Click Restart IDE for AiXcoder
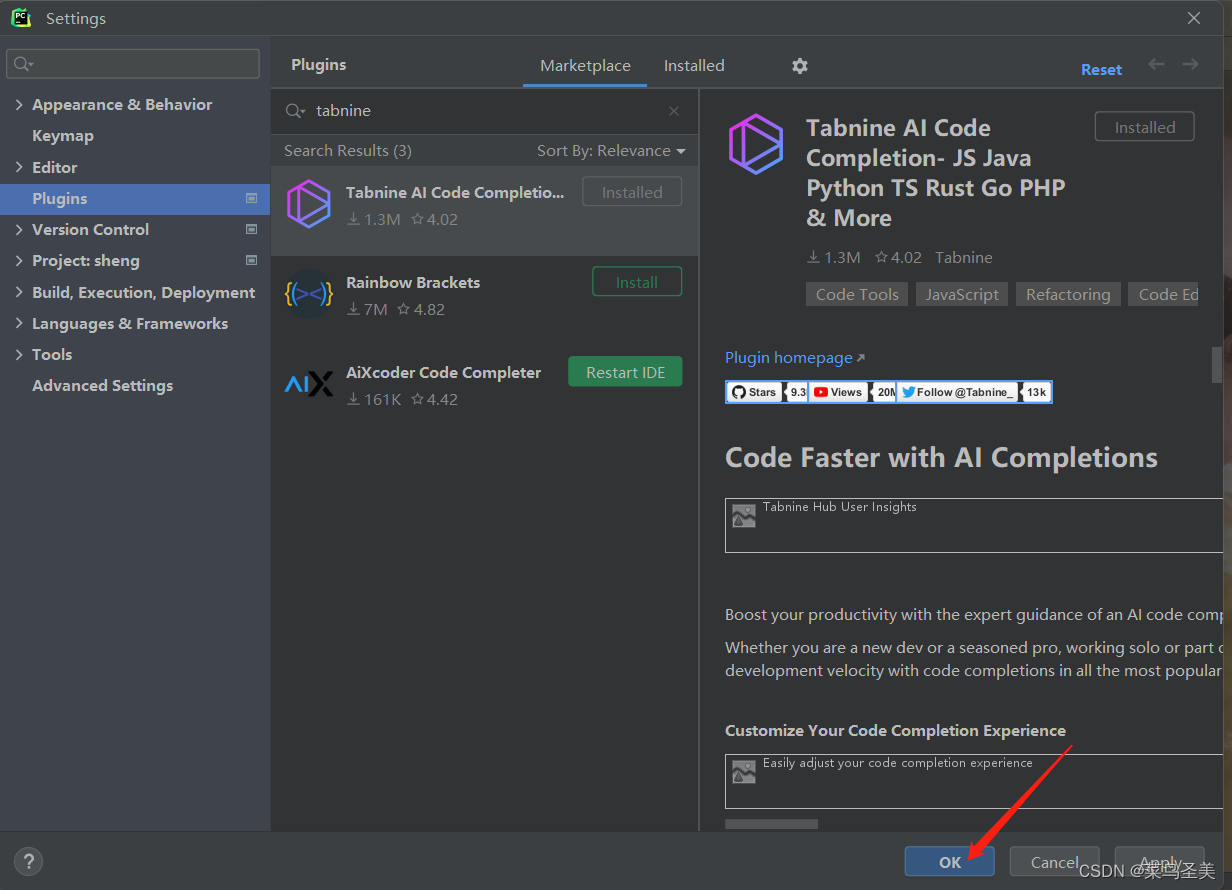Screen dimensions: 1232x890 click(x=625, y=372)
